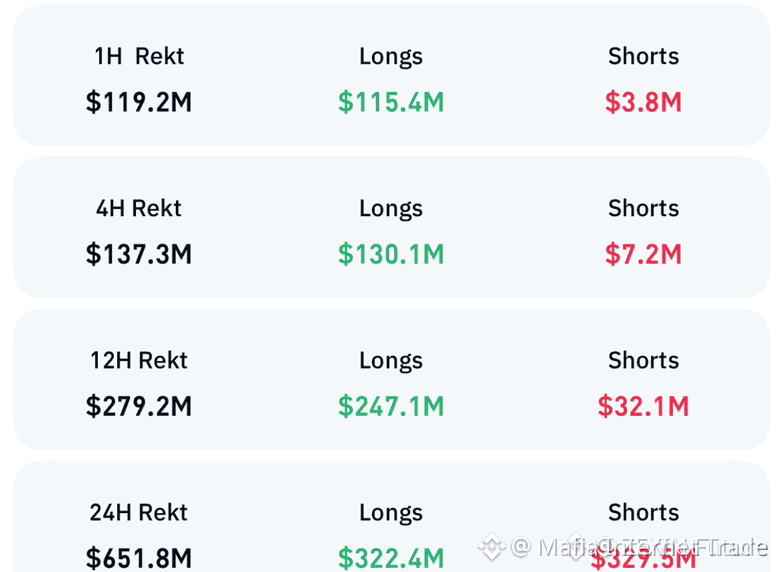This screenshot has height=572, width=776.
Task: Click the $279.2M 12H total value
Action: pyautogui.click(x=139, y=406)
